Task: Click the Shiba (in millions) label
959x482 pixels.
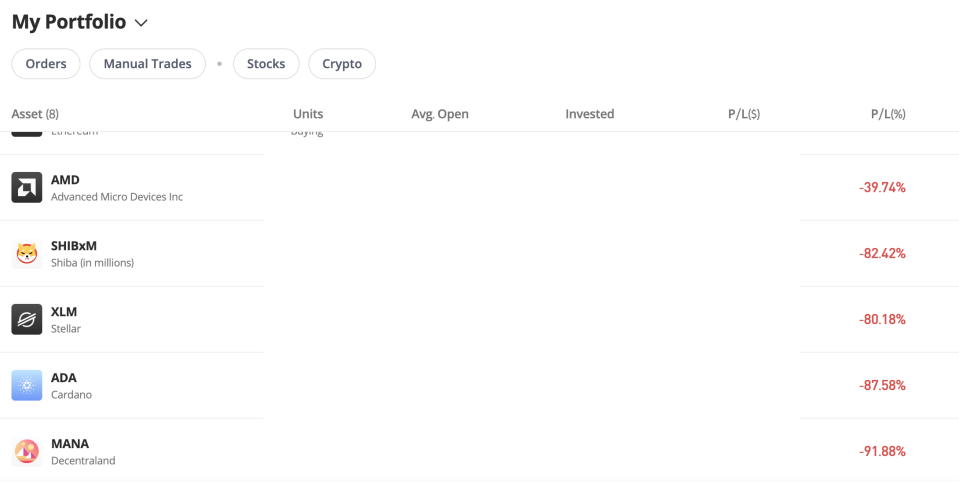Action: point(92,263)
